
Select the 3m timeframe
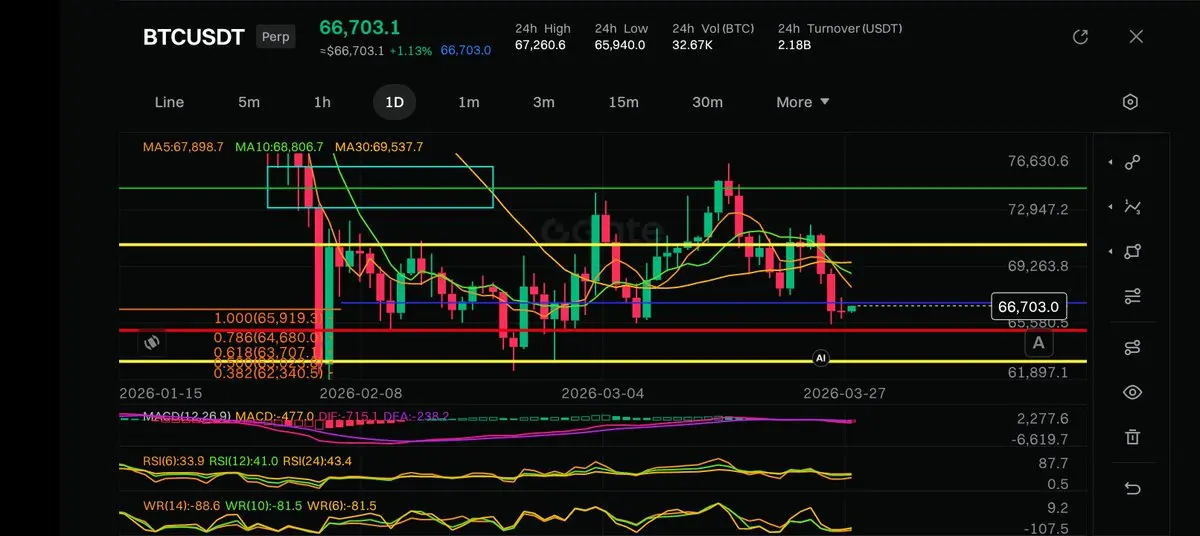click(x=543, y=102)
